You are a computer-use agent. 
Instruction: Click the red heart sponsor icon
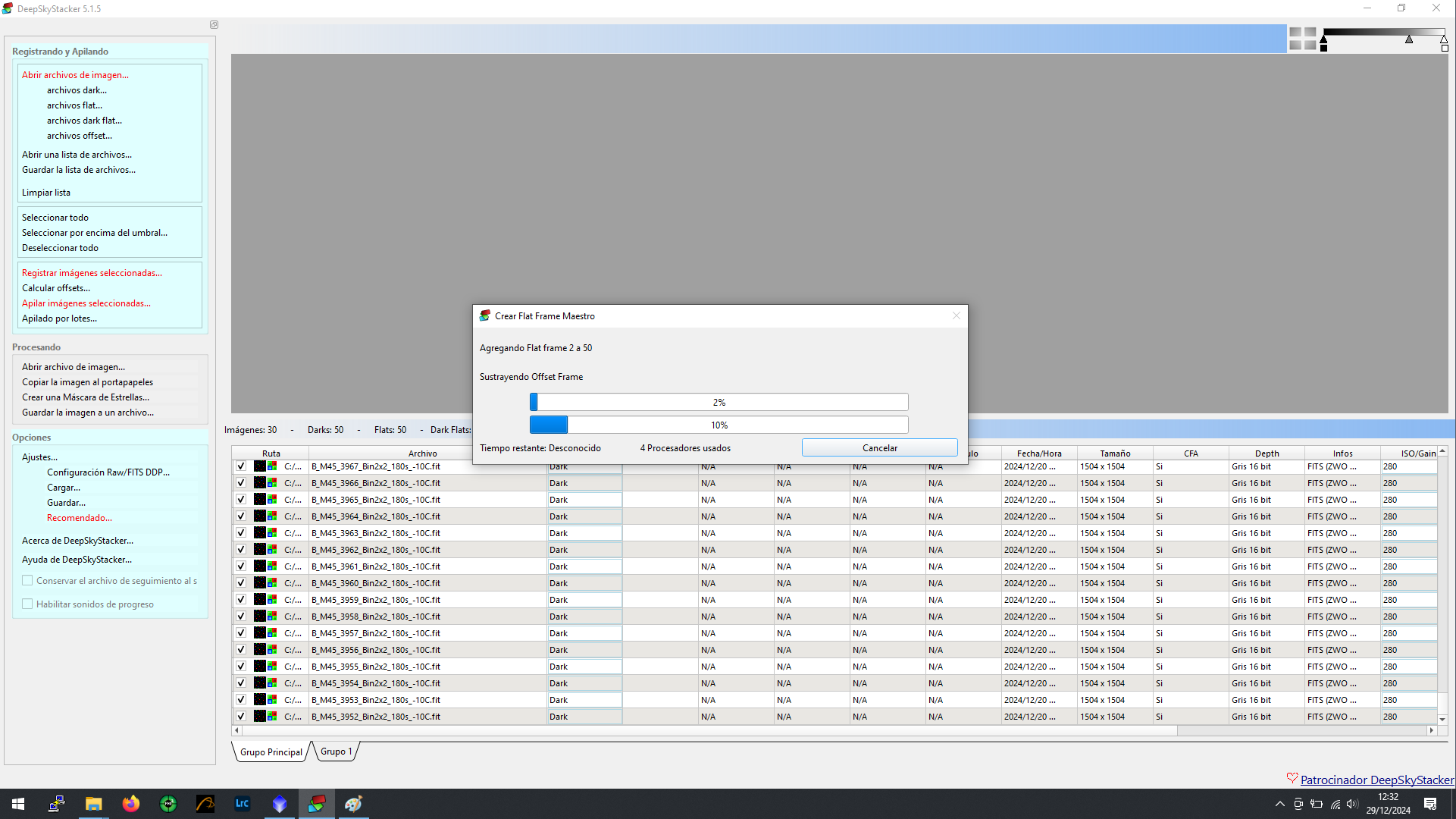pos(1292,778)
